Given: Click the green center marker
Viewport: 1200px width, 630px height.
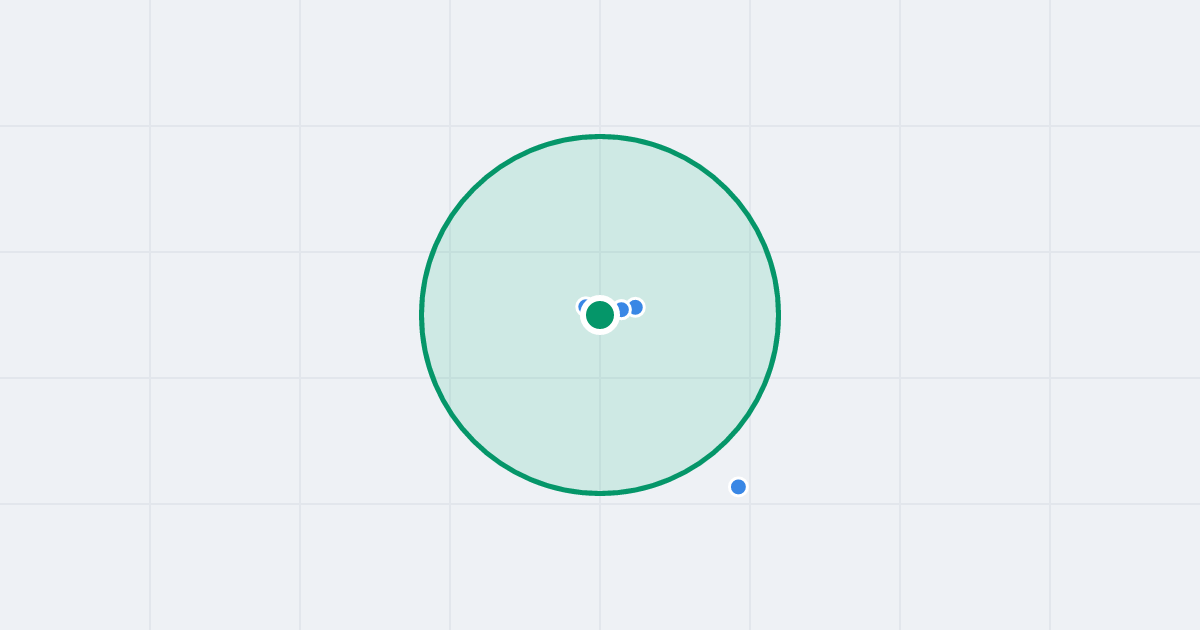Looking at the screenshot, I should [600, 315].
